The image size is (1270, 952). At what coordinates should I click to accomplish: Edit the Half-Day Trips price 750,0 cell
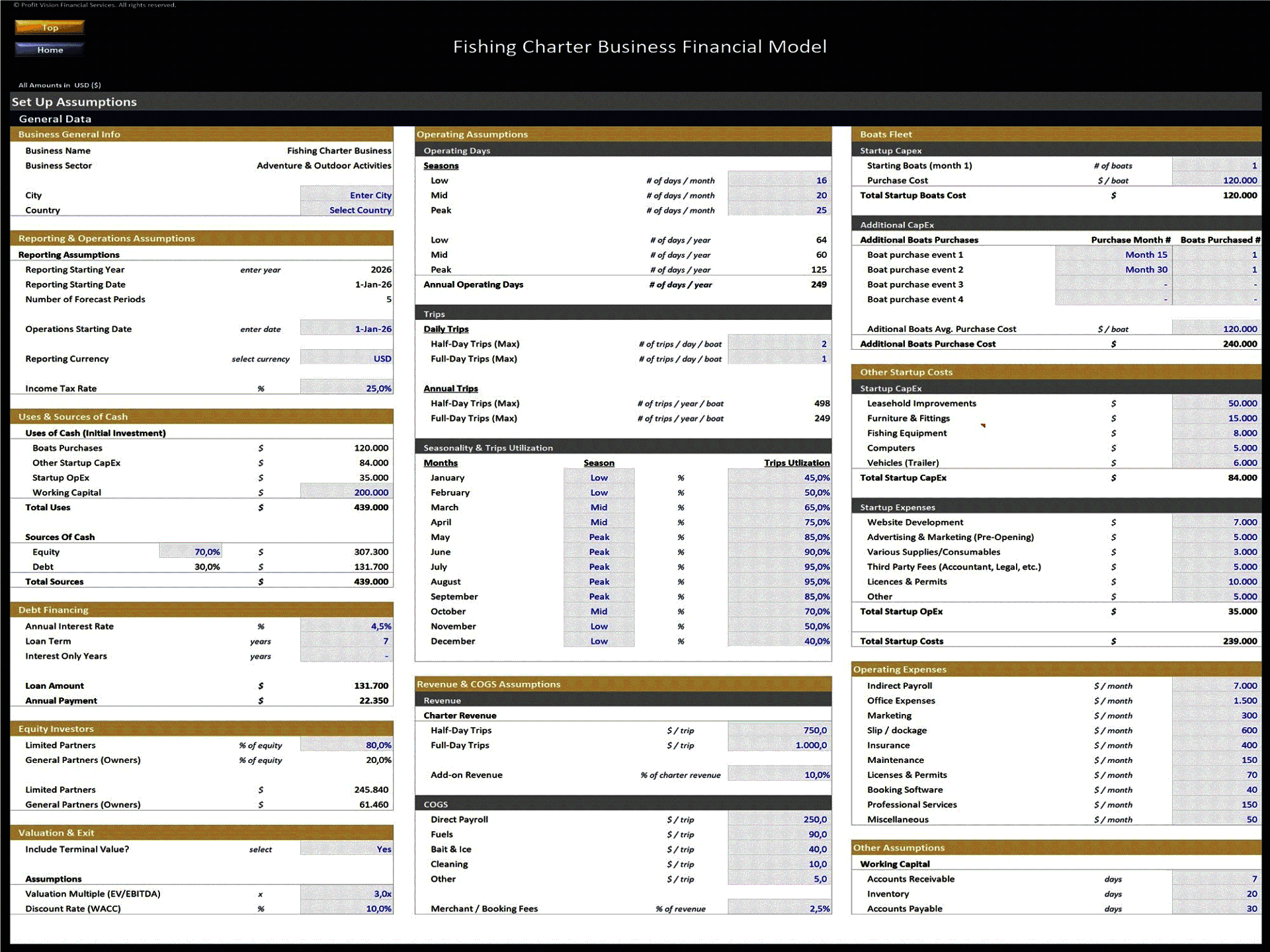tap(779, 730)
